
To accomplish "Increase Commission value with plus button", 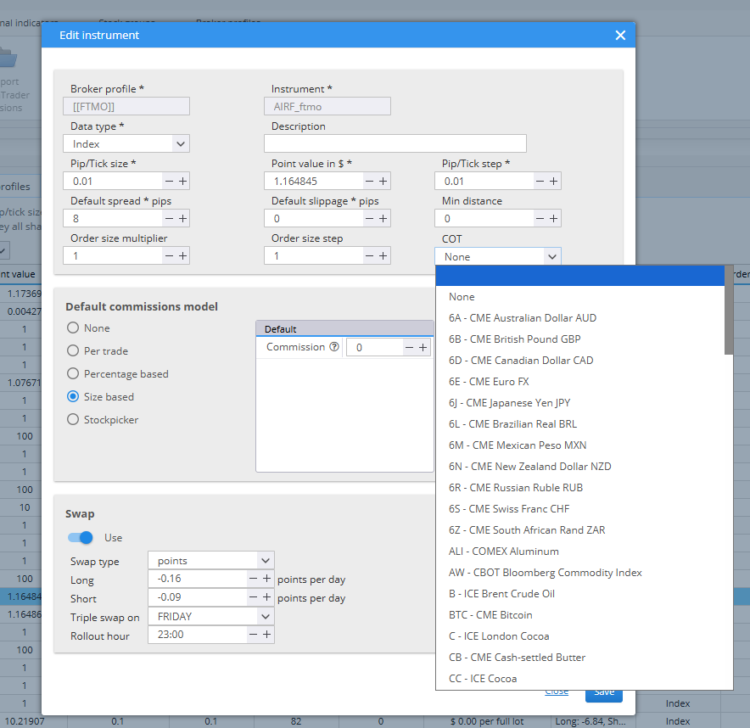I will (423, 348).
